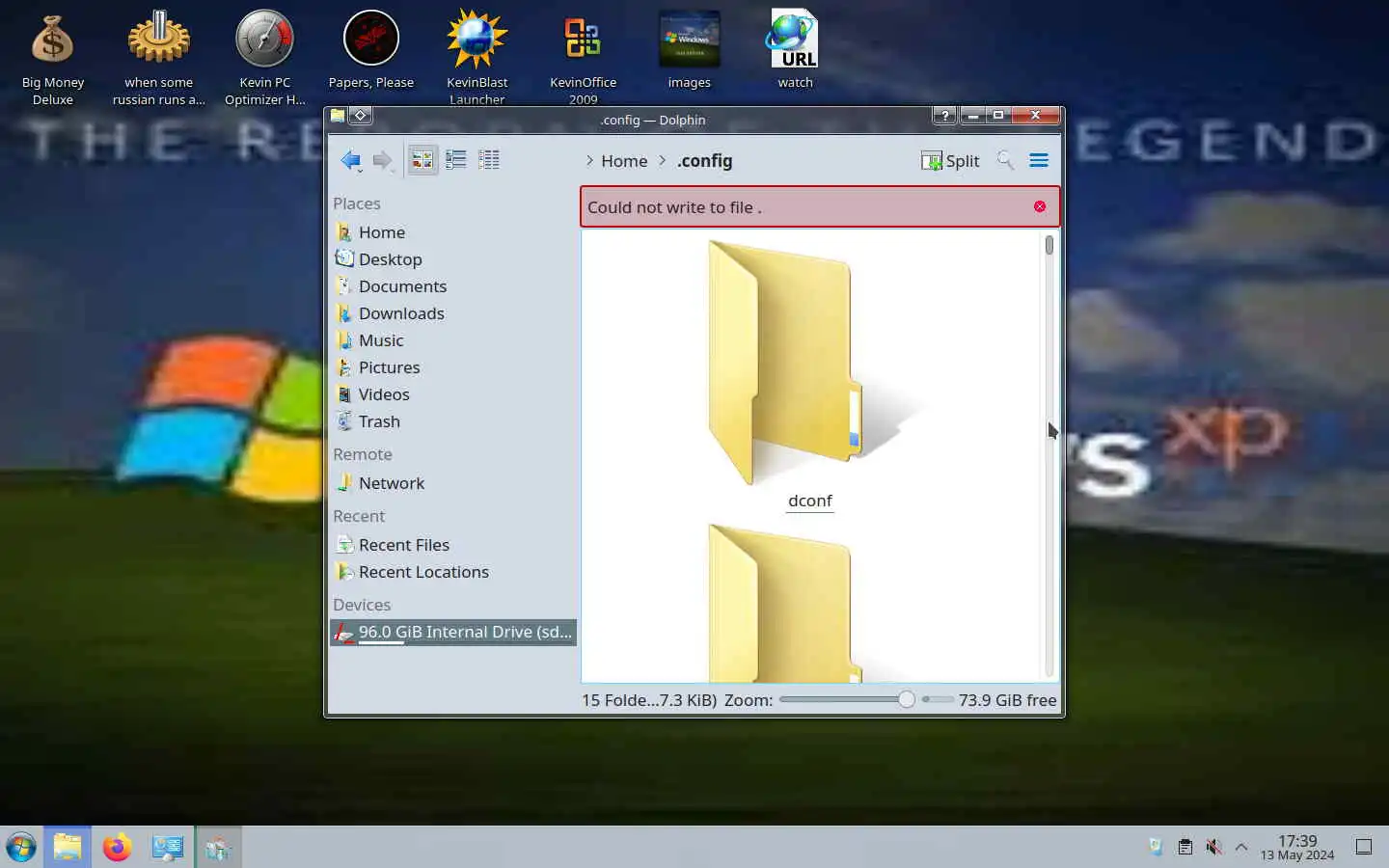Image resolution: width=1389 pixels, height=868 pixels.
Task: Click .config in the breadcrumb path
Action: 704,161
